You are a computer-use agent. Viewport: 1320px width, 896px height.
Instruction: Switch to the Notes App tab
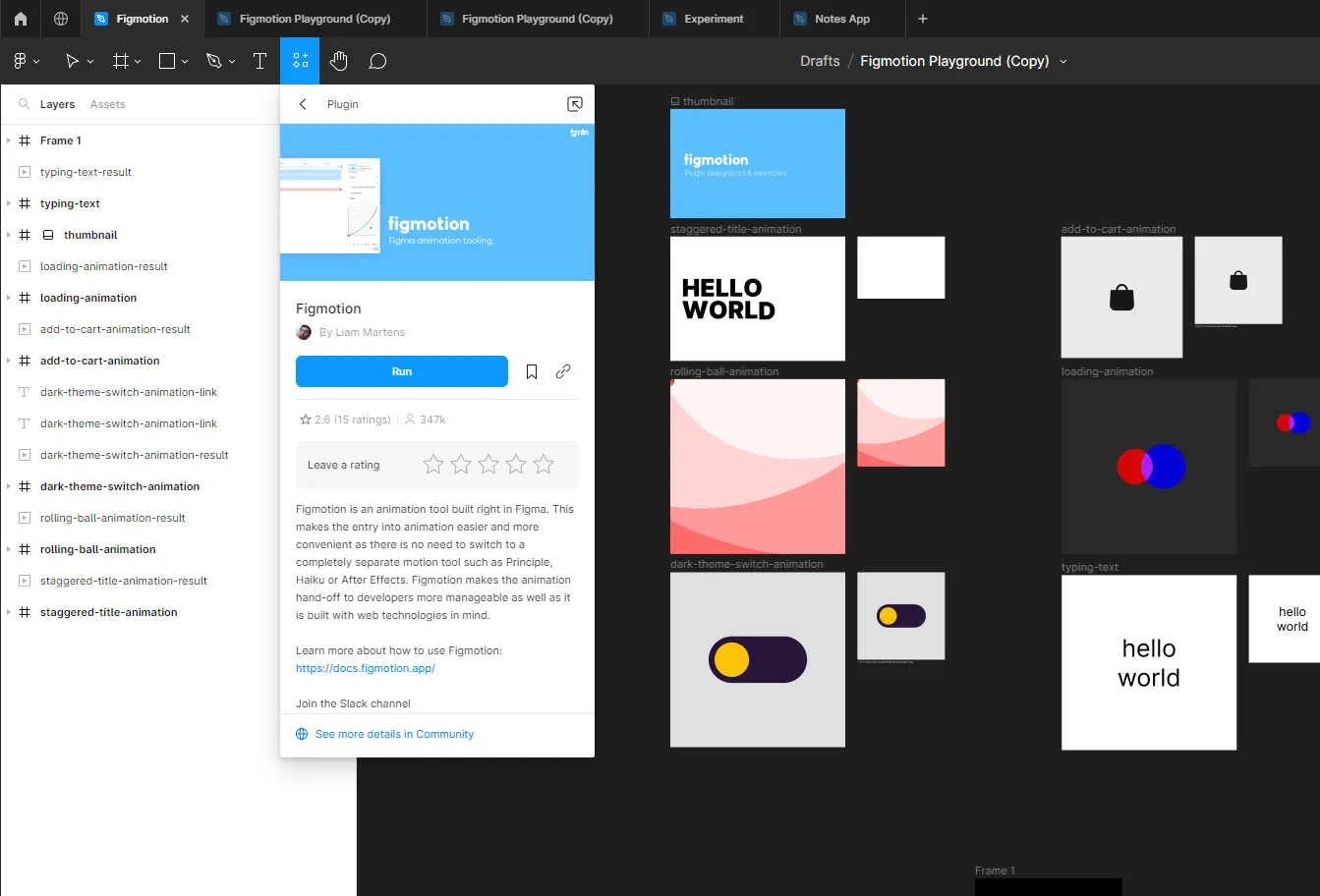click(842, 19)
